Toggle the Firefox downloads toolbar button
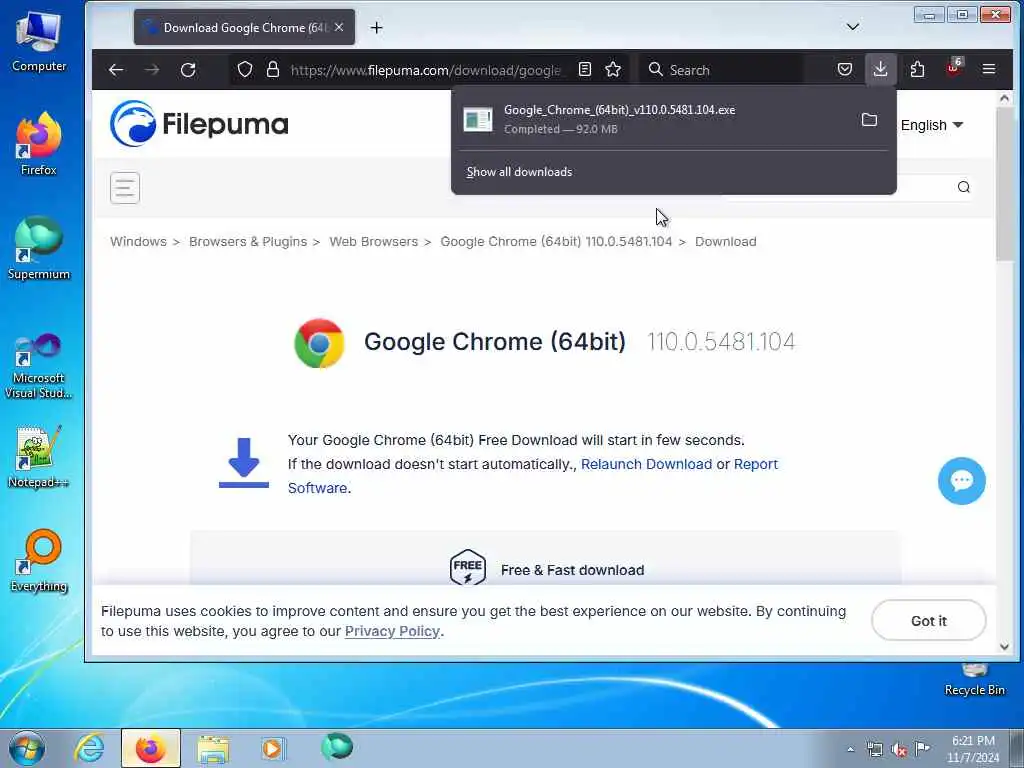The image size is (1024, 768). pos(880,69)
